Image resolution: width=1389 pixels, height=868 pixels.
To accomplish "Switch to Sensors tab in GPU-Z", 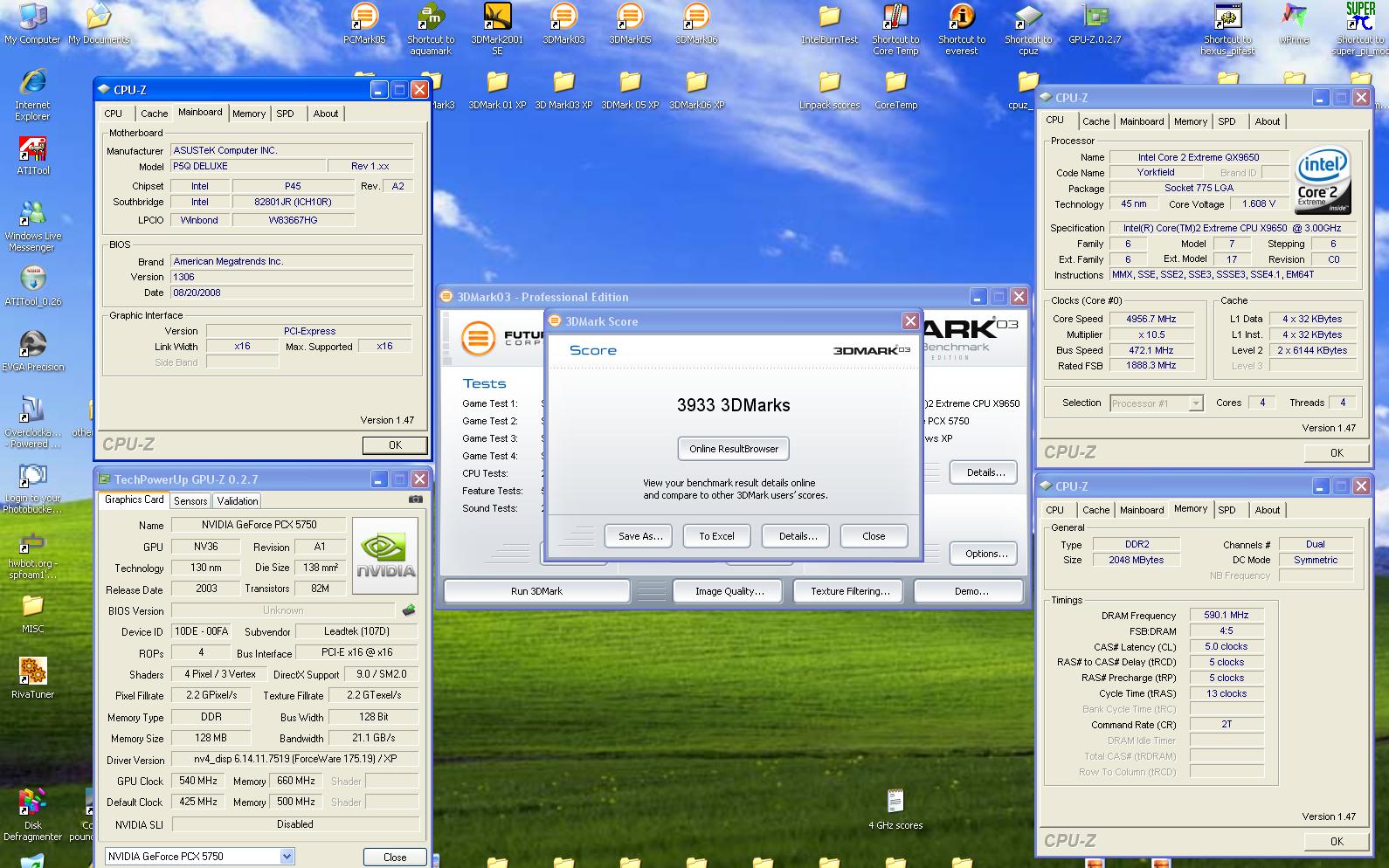I will point(190,501).
